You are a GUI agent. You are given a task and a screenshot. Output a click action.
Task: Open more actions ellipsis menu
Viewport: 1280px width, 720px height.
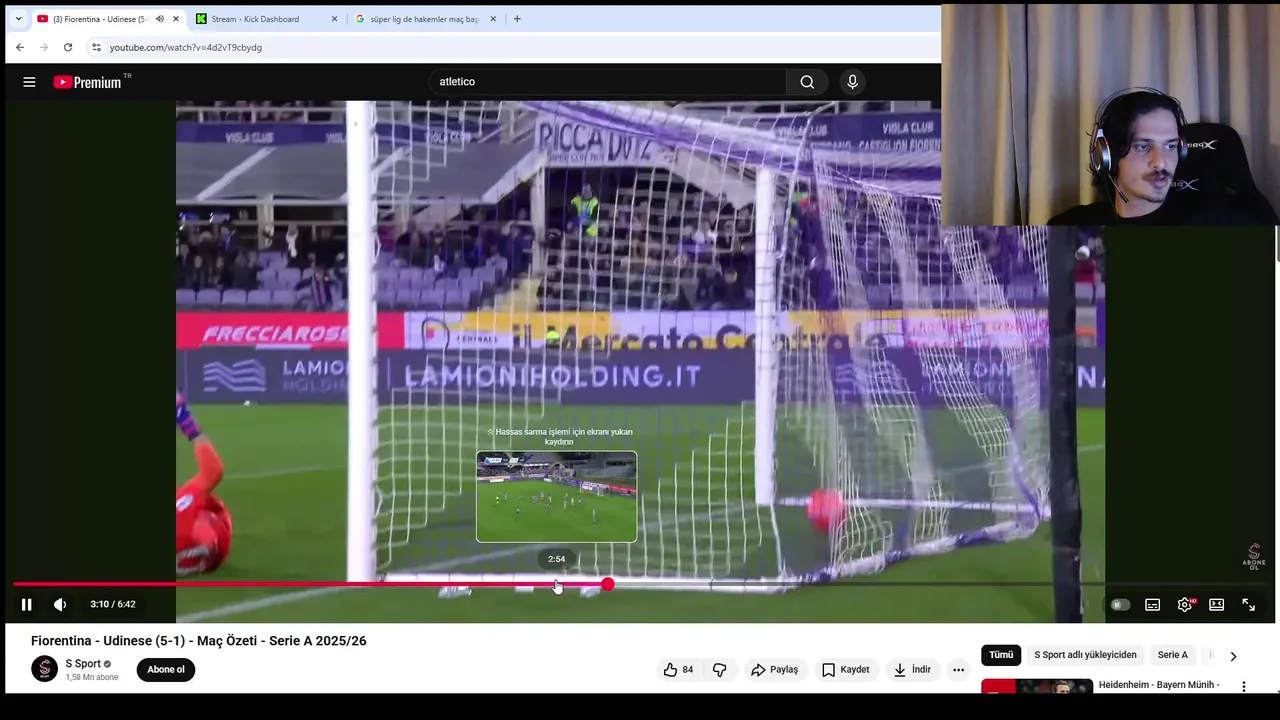point(958,670)
